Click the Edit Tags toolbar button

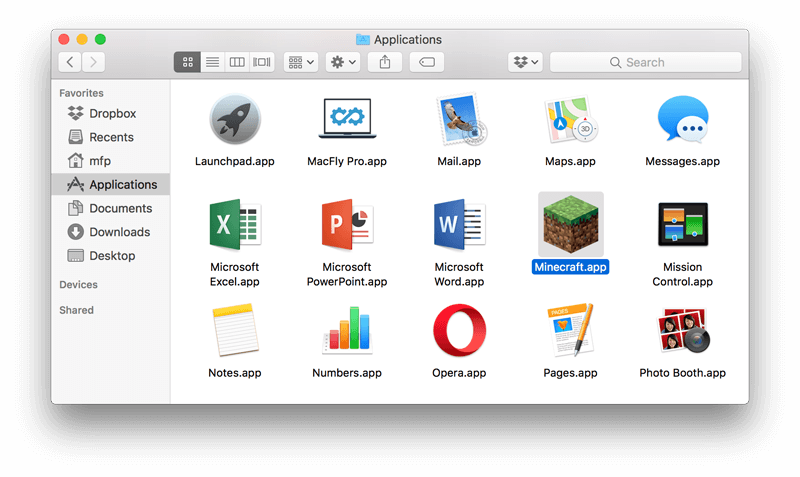(427, 62)
